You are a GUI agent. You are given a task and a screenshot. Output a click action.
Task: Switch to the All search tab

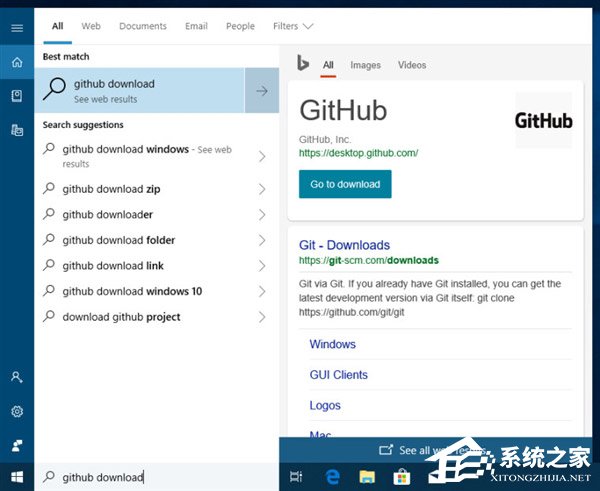pyautogui.click(x=57, y=26)
